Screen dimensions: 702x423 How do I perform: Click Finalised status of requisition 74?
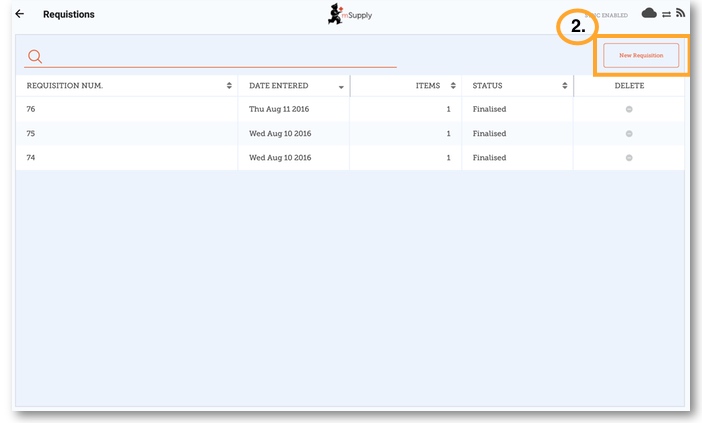[489, 158]
